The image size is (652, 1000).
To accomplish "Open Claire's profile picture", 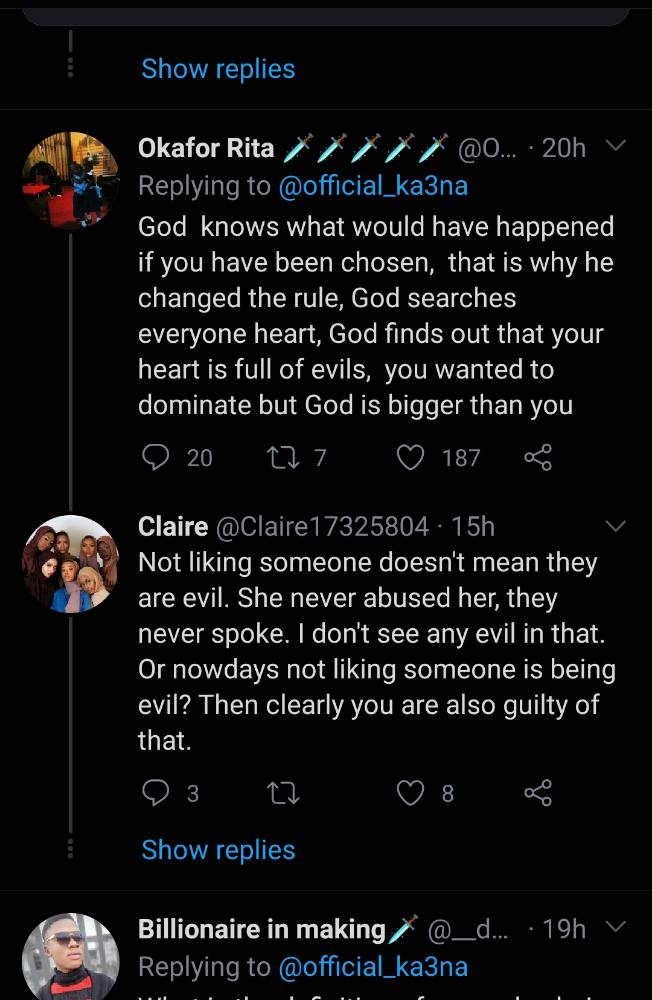I will pos(70,564).
